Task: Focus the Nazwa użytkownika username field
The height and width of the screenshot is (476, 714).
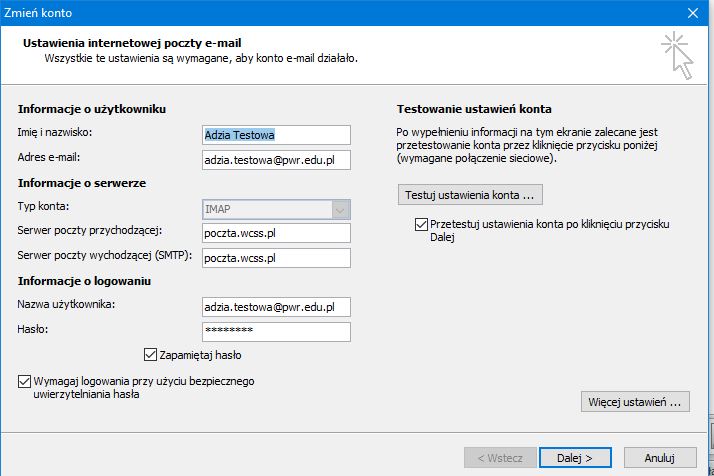Action: pos(275,307)
